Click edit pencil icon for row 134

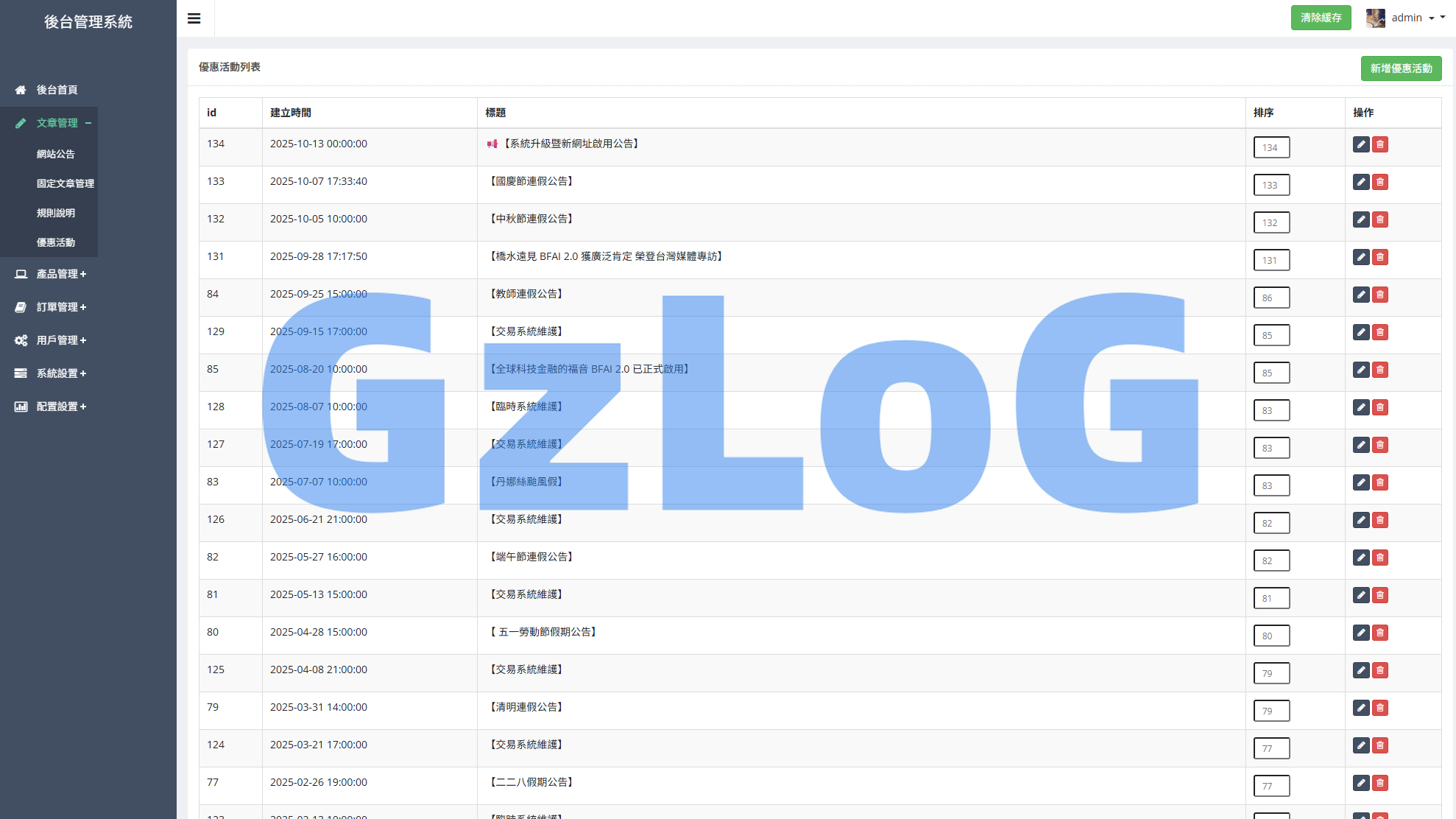(1360, 144)
